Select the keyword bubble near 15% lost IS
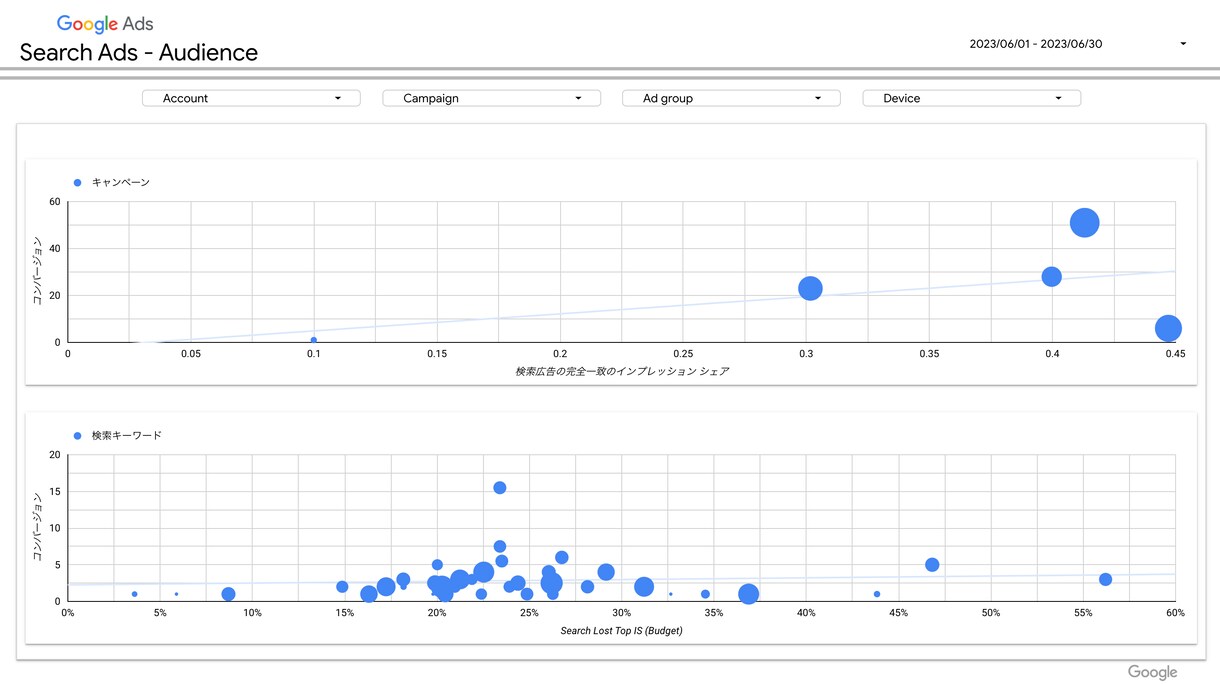1220x684 pixels. click(342, 587)
